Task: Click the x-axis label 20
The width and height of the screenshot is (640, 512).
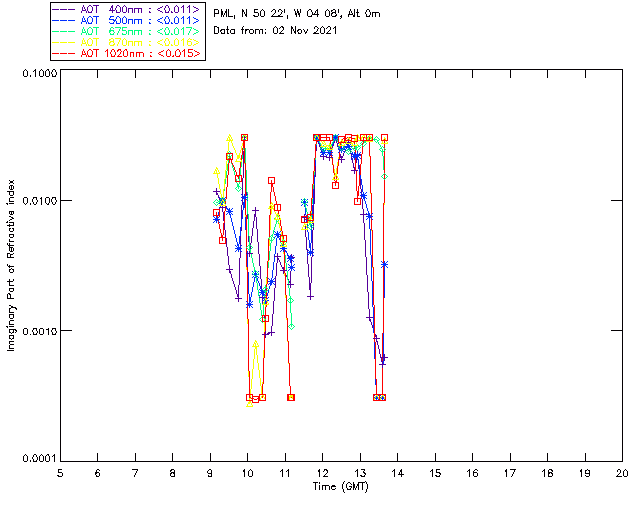Action: pyautogui.click(x=622, y=473)
